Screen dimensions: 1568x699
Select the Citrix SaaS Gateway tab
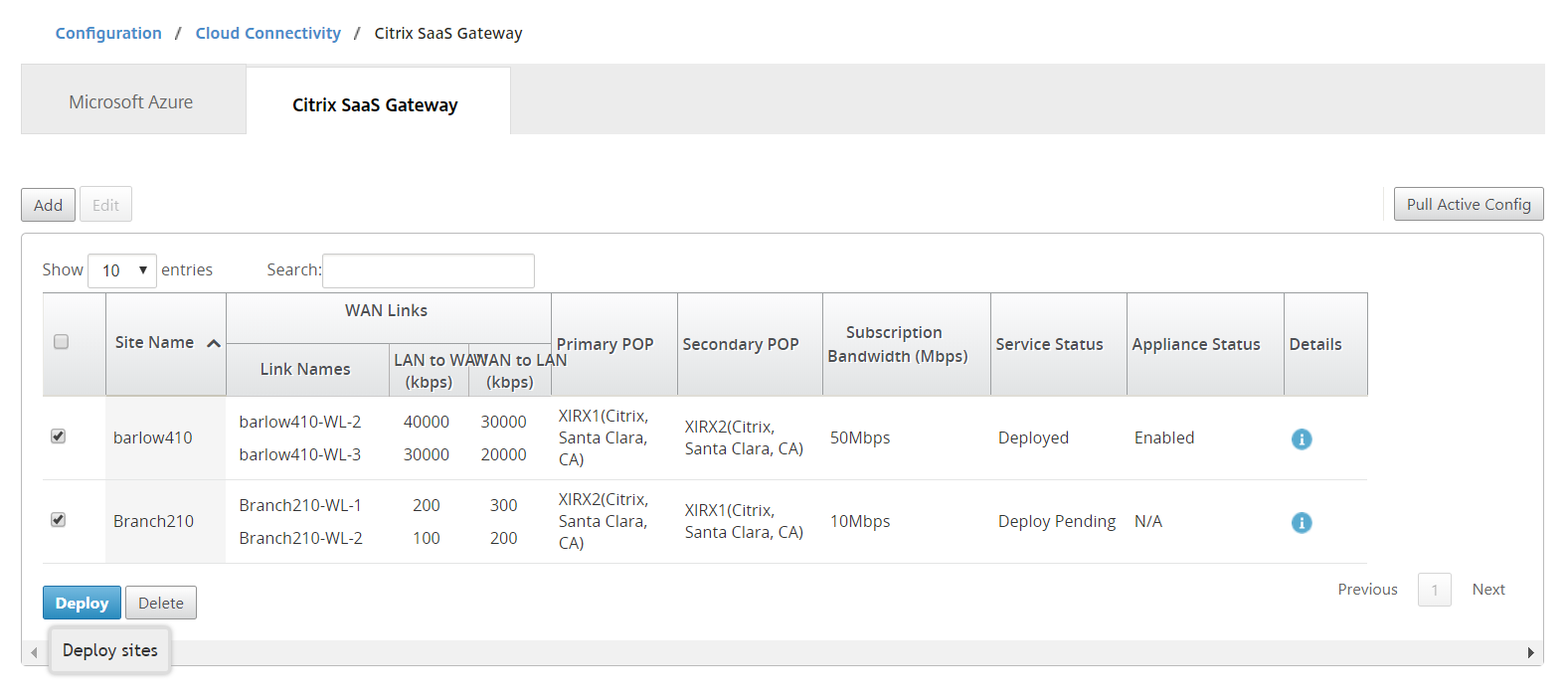point(375,104)
